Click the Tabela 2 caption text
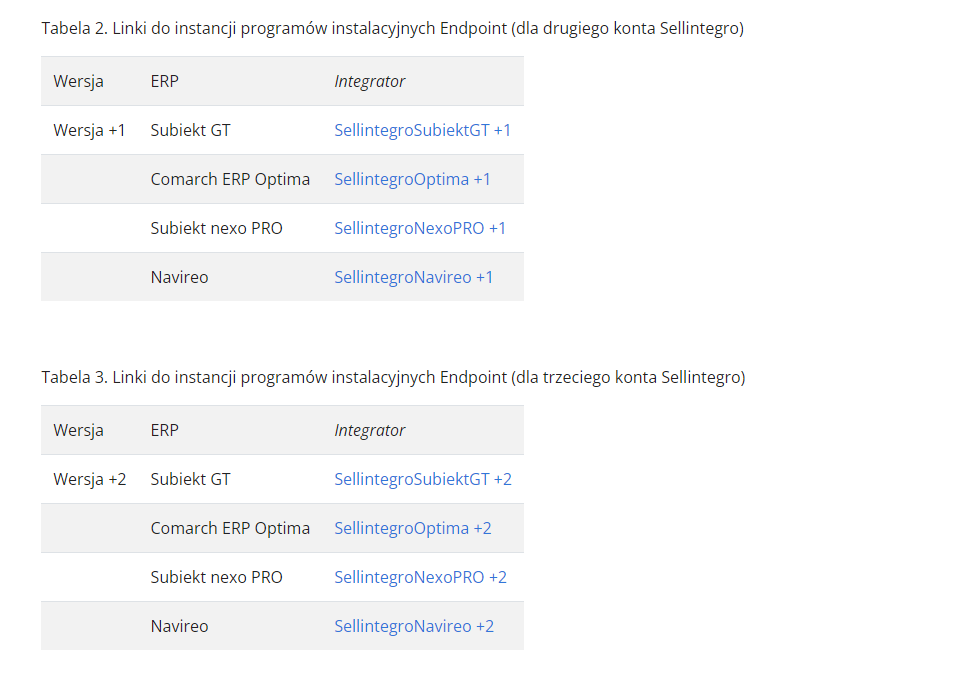 [393, 28]
